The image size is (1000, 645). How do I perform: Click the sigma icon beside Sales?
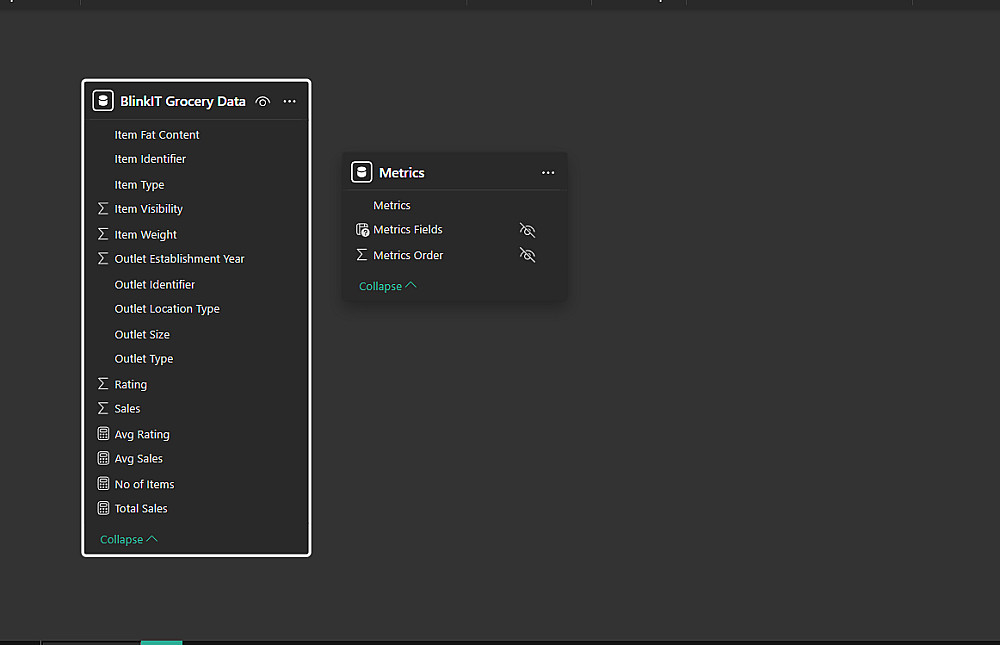103,408
